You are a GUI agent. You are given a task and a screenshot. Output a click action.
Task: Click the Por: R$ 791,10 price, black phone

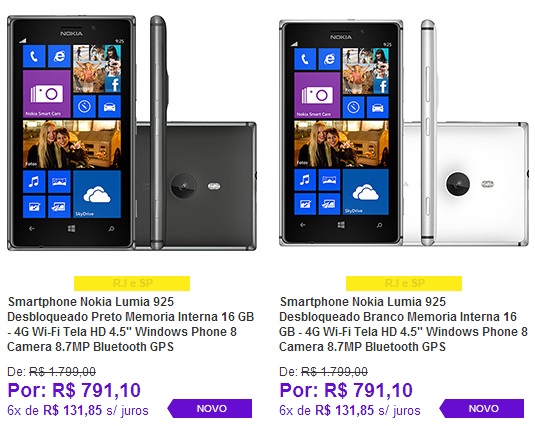tap(74, 390)
